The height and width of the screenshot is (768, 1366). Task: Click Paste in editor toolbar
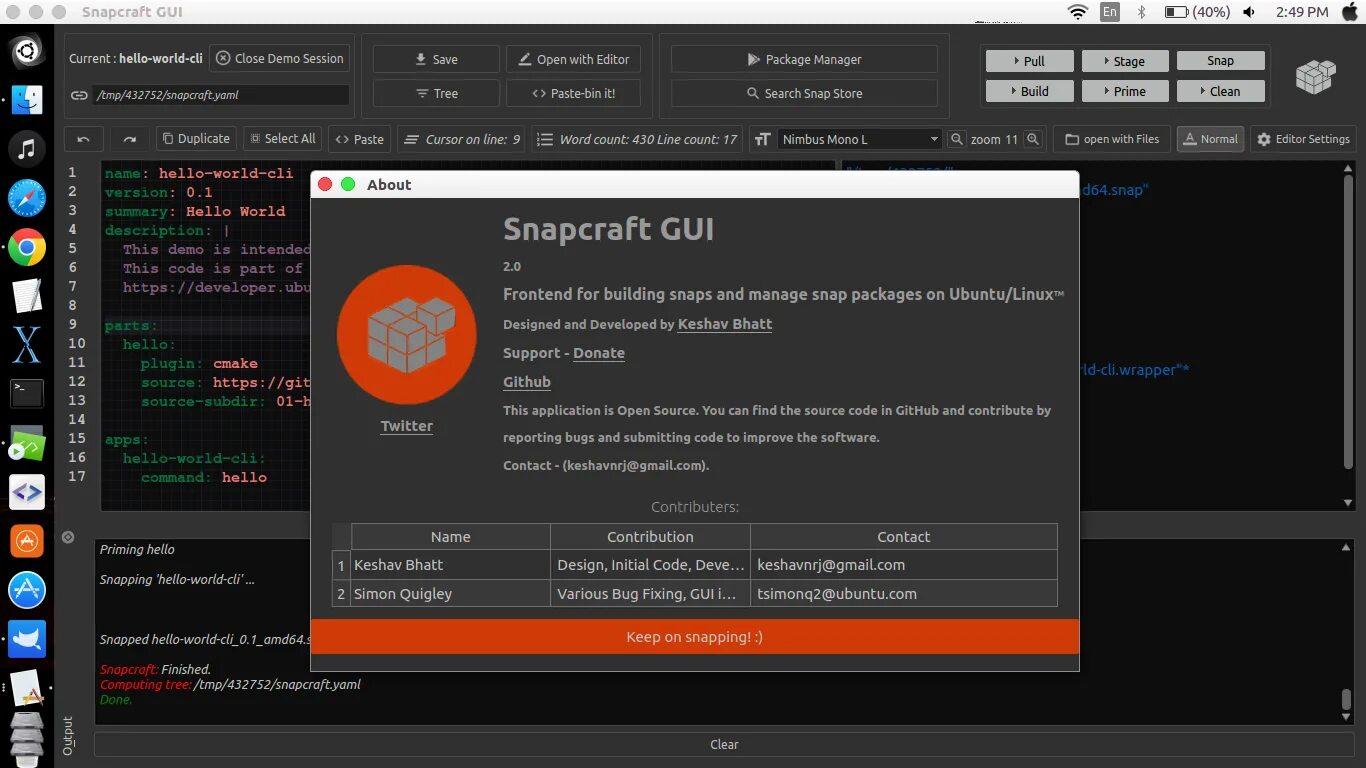[x=359, y=139]
